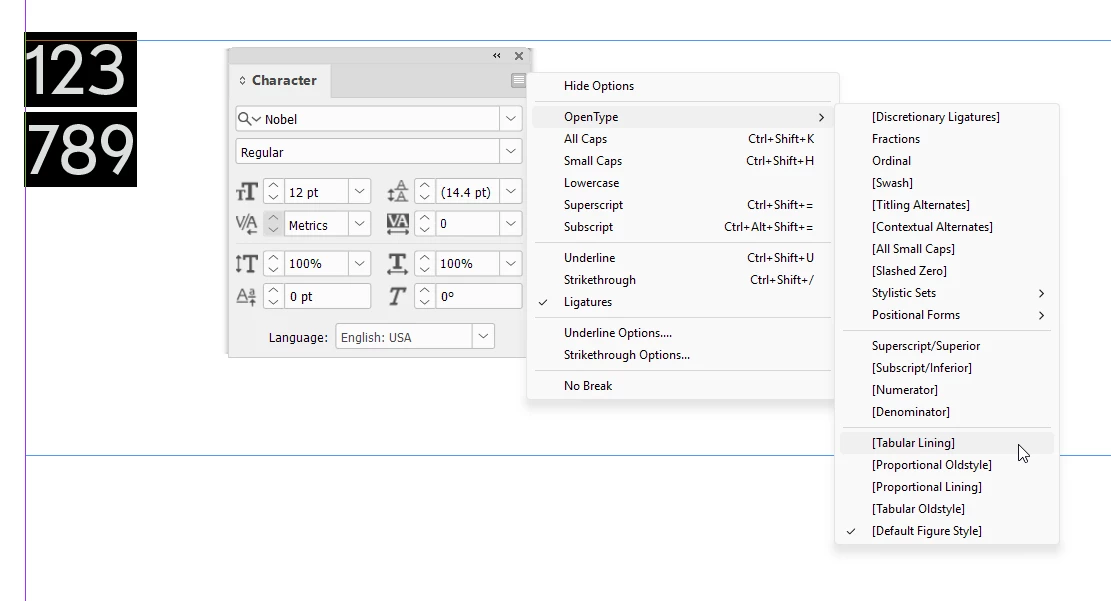The image size is (1111, 601).
Task: Open the Language English: USA dropdown
Action: (x=483, y=337)
